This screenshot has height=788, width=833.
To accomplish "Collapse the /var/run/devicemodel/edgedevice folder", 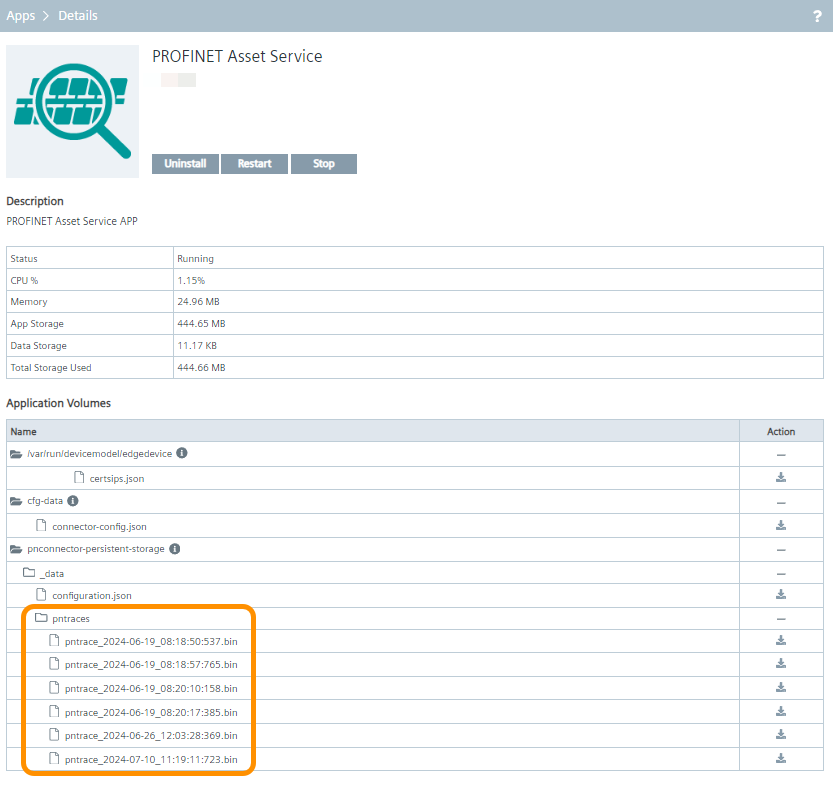I will pos(16,454).
